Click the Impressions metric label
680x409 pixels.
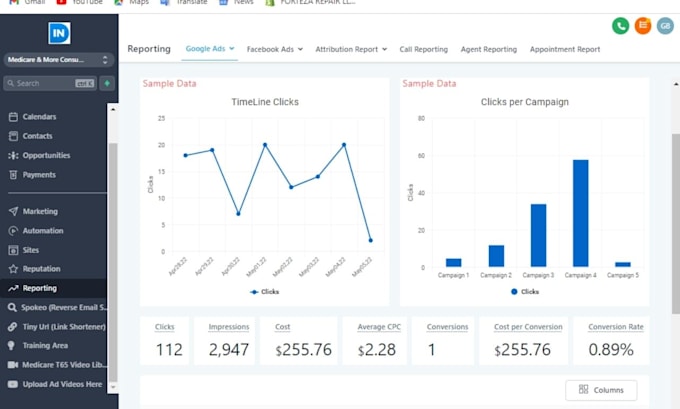click(229, 327)
